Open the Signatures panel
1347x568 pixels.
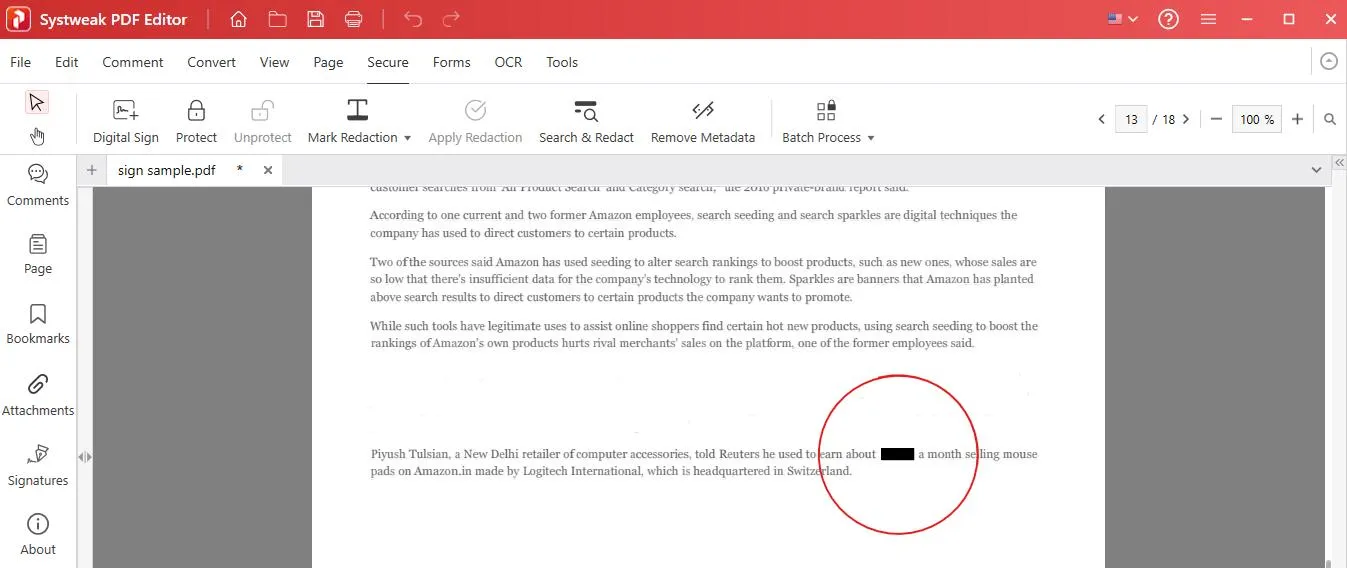38,464
